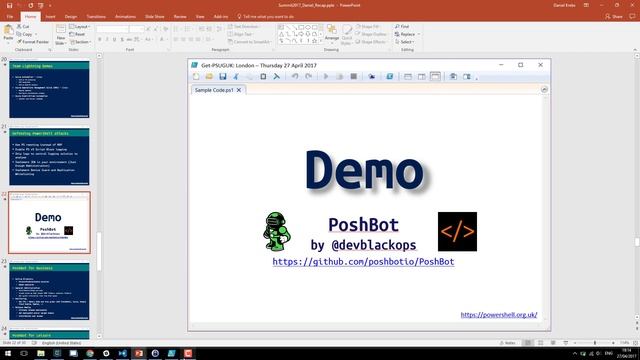Click Show Script Pane Maximized icon
The height and width of the screenshot is (360, 640).
point(435,76)
